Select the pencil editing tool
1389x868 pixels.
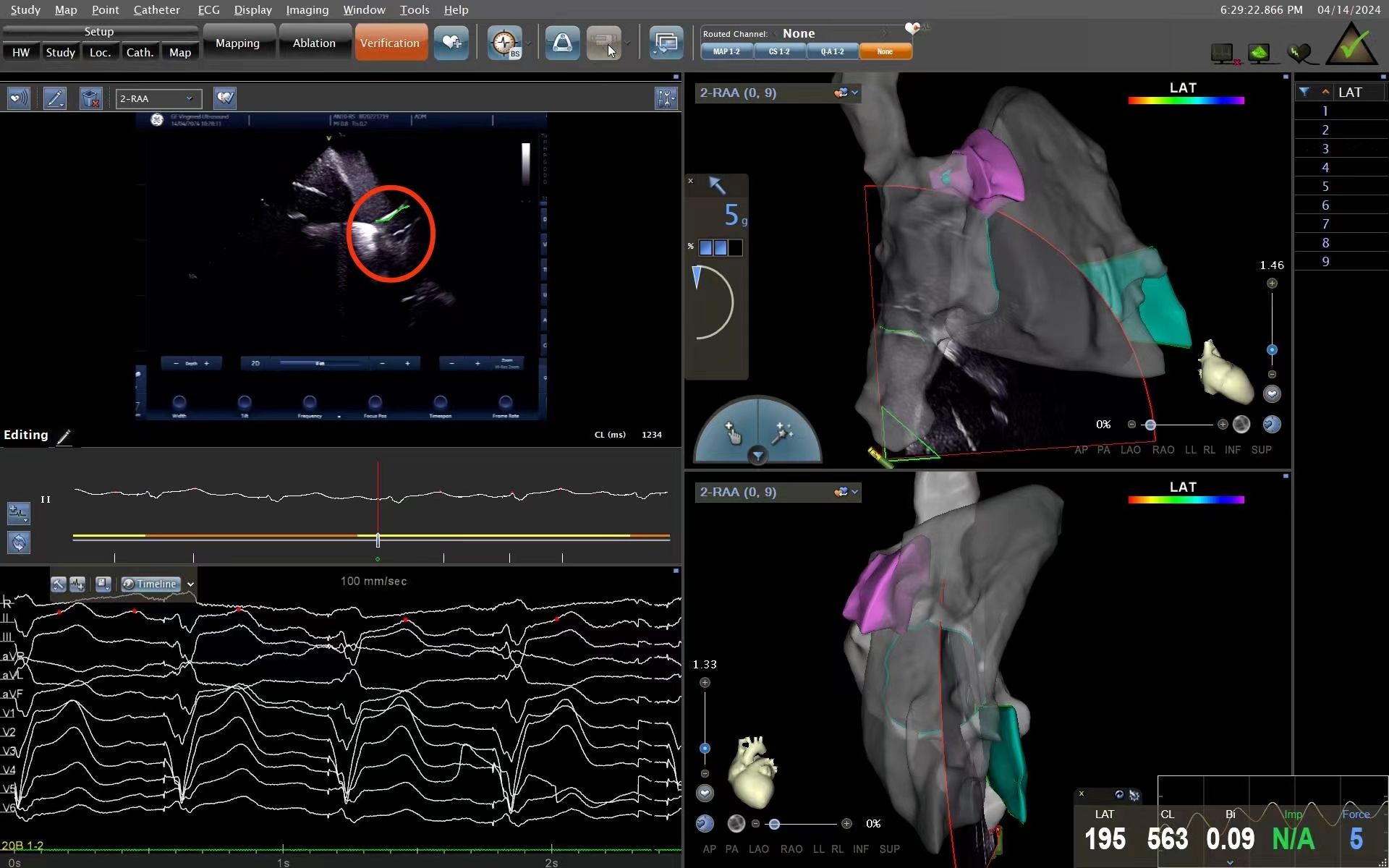pyautogui.click(x=55, y=98)
